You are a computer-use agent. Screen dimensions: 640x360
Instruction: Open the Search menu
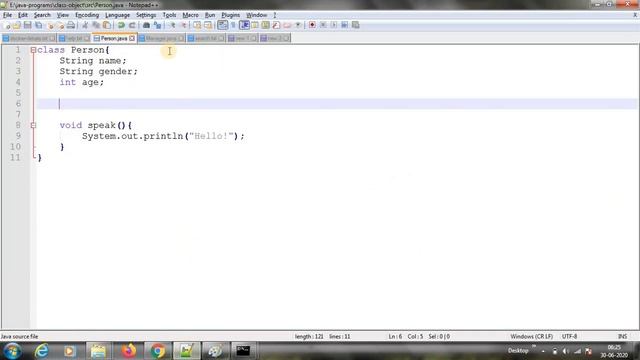click(42, 15)
